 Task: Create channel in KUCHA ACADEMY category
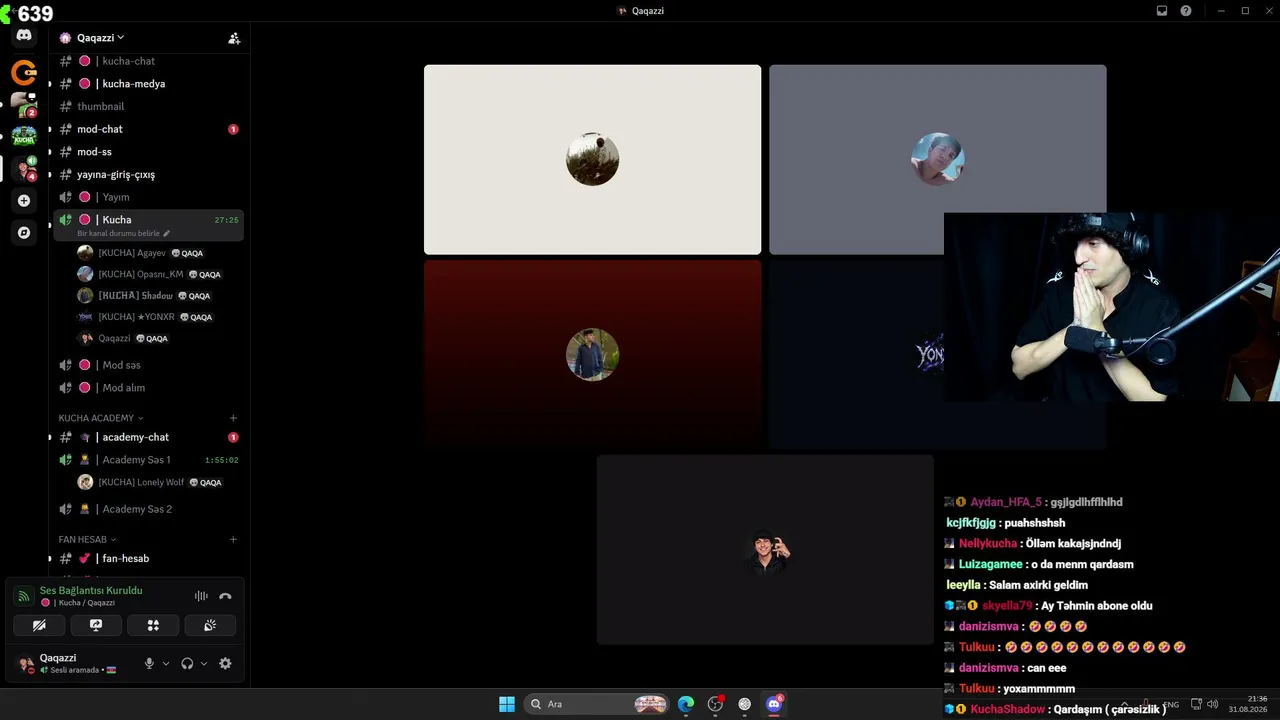point(233,418)
